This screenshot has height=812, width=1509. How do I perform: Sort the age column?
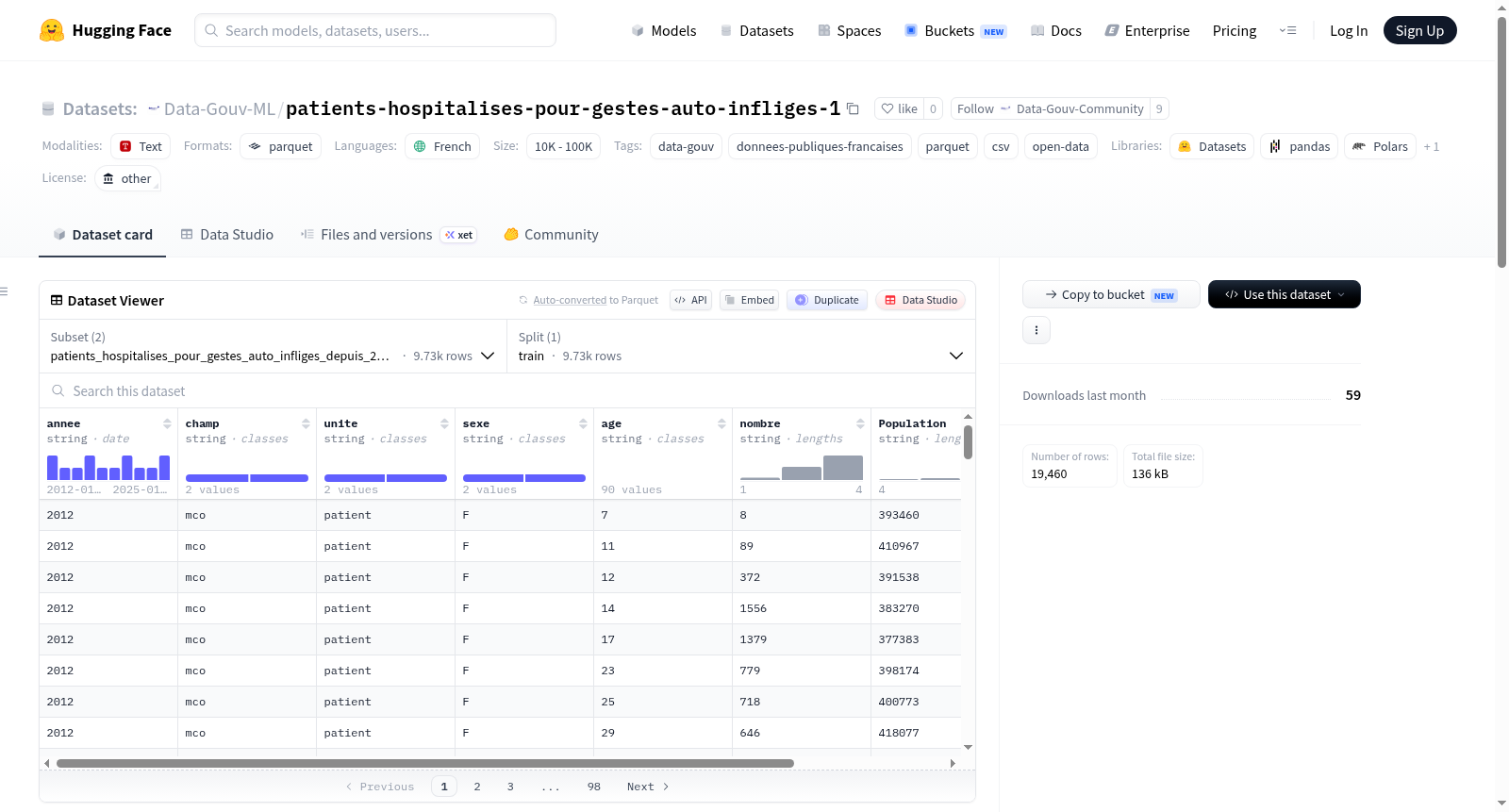[x=721, y=423]
